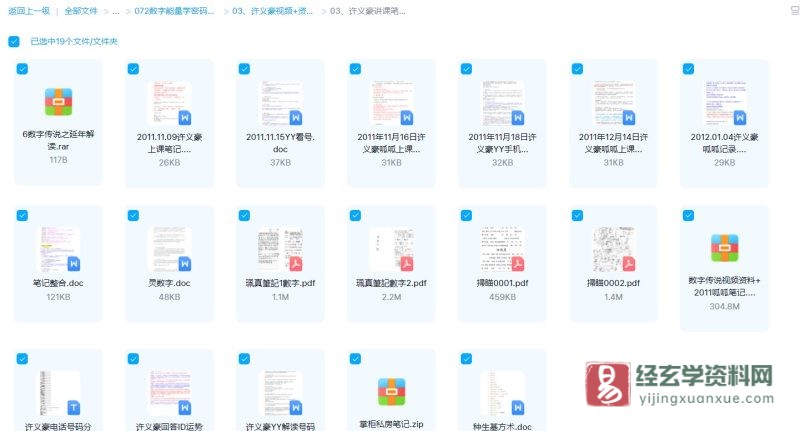Open the 种生基方术.doc document icon

pyautogui.click(x=502, y=392)
